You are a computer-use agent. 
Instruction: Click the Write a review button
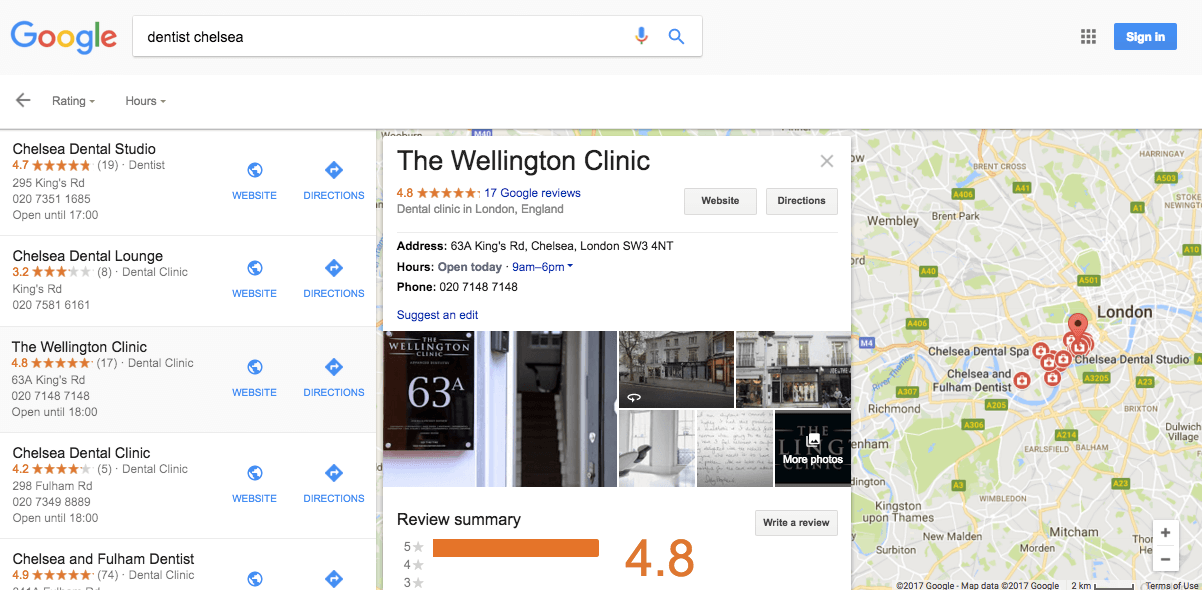[x=796, y=523]
